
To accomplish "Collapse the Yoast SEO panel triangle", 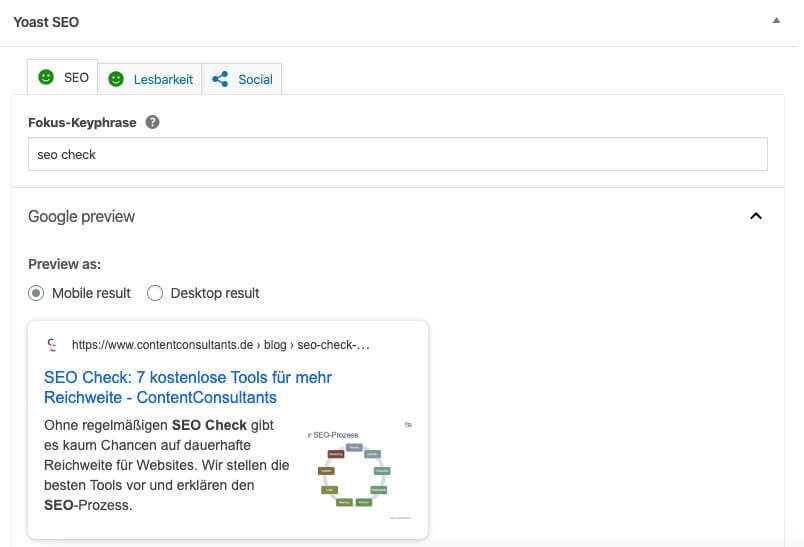I will [776, 21].
